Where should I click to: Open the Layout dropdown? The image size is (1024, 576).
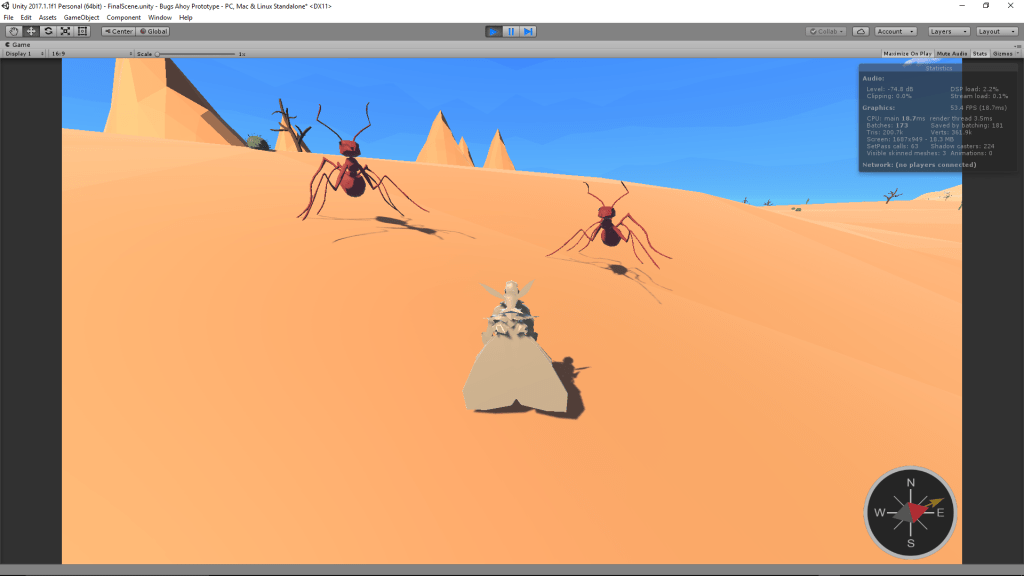[x=995, y=31]
